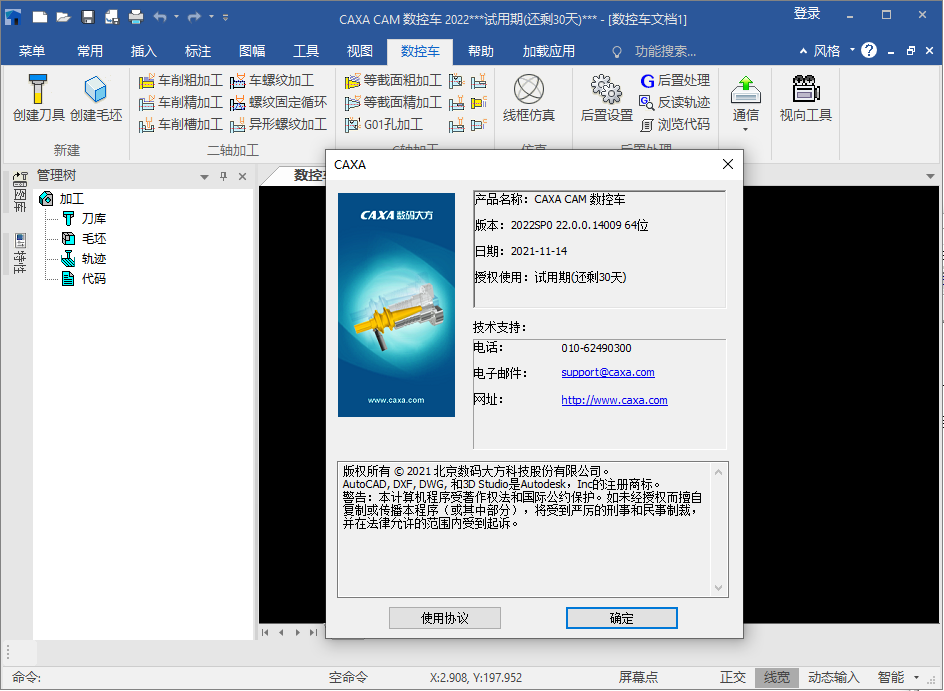Select 车削精加工 finish turning tool
944x691 pixels.
point(181,103)
